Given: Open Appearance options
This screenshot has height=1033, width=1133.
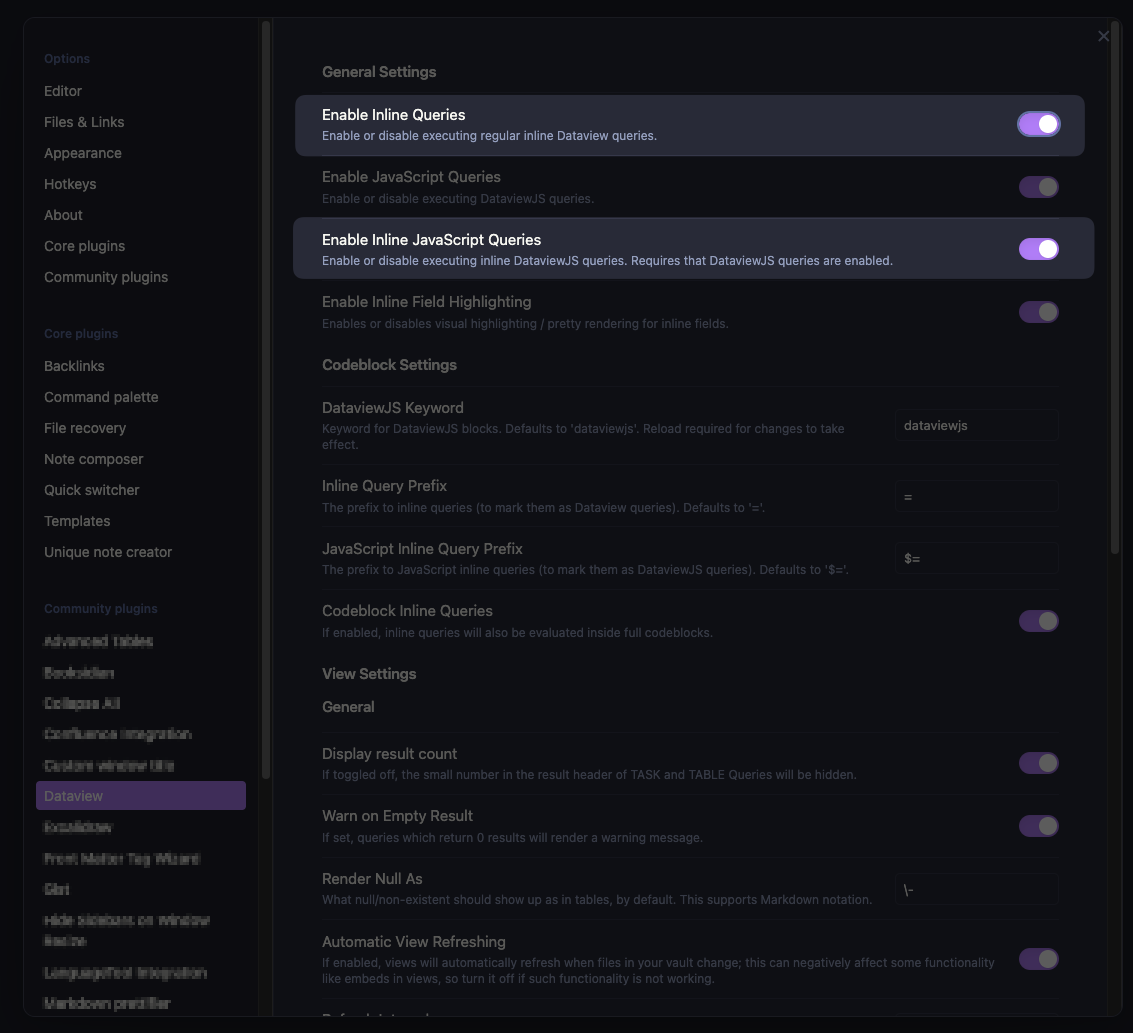Looking at the screenshot, I should tap(83, 153).
